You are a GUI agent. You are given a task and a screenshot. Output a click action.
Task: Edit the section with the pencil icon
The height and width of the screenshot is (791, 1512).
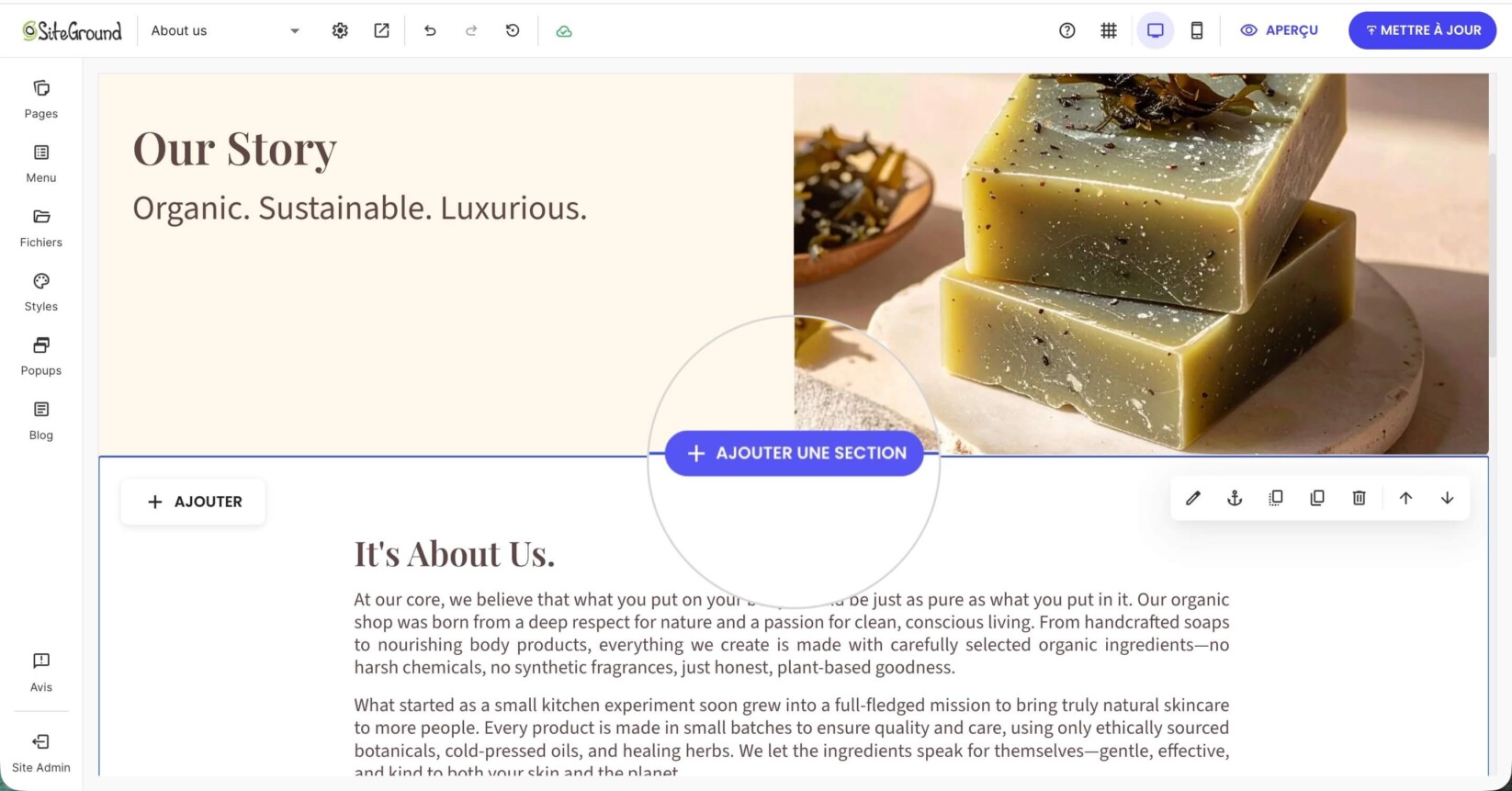click(x=1193, y=498)
